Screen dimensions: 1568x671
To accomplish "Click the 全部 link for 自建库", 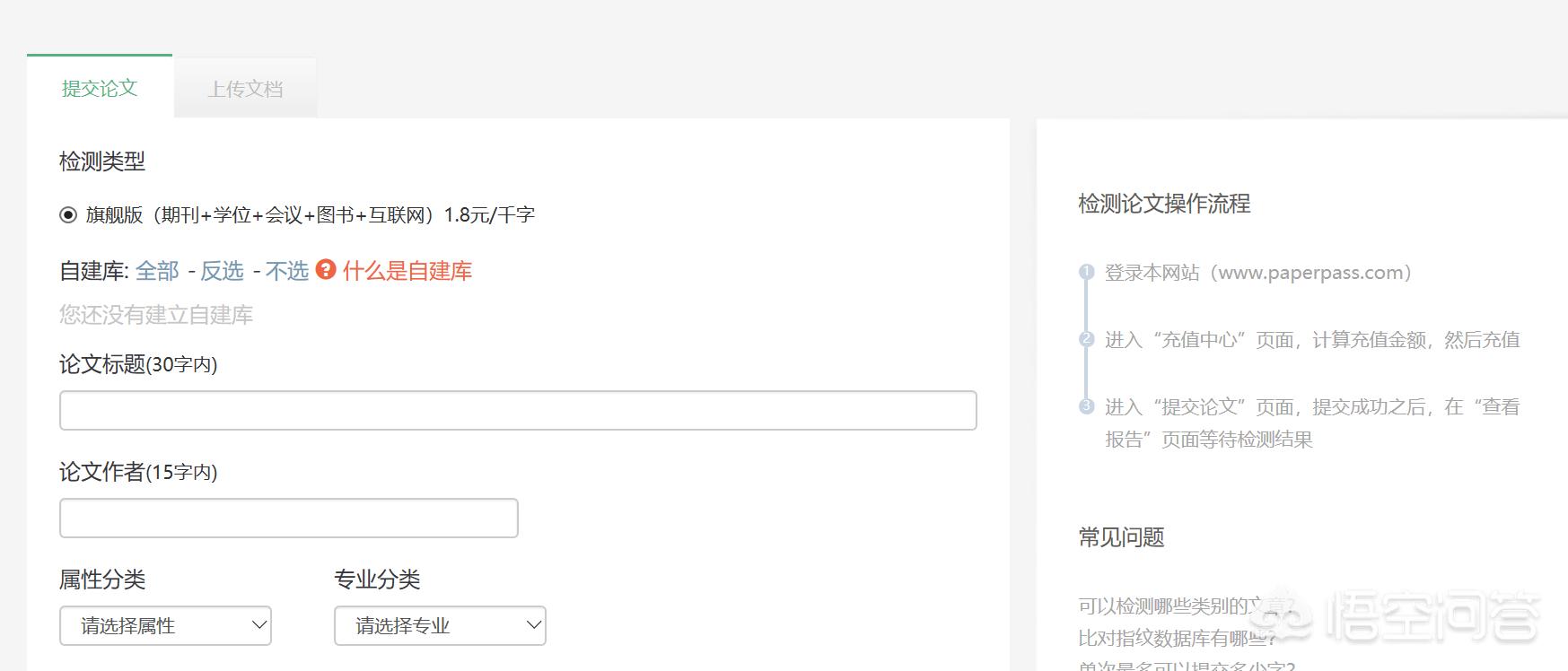I will click(x=157, y=271).
